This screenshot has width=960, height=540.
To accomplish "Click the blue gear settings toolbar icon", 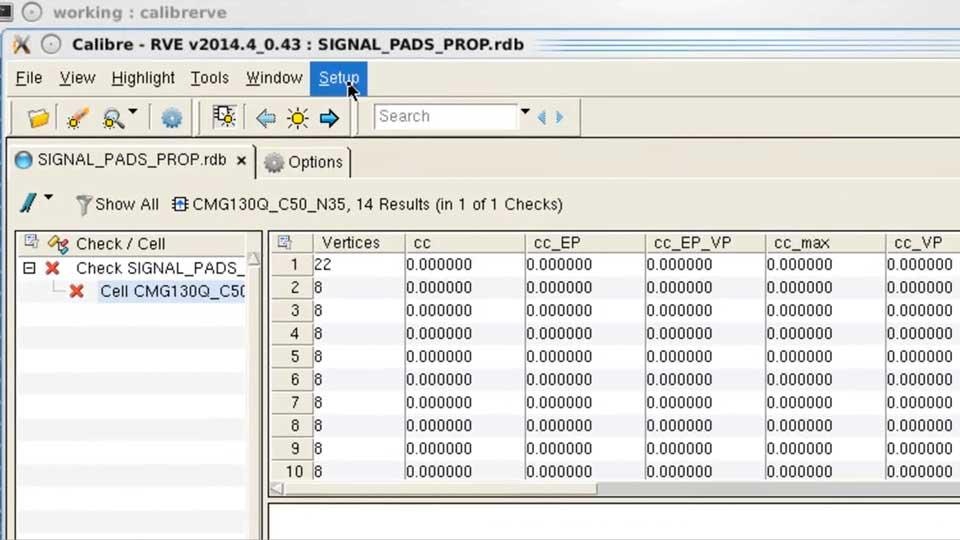I will 171,118.
